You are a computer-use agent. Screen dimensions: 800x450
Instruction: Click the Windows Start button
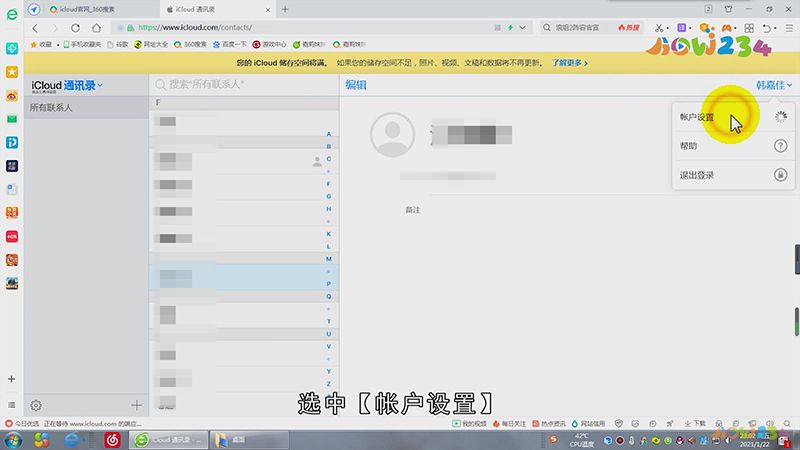pos(13,440)
